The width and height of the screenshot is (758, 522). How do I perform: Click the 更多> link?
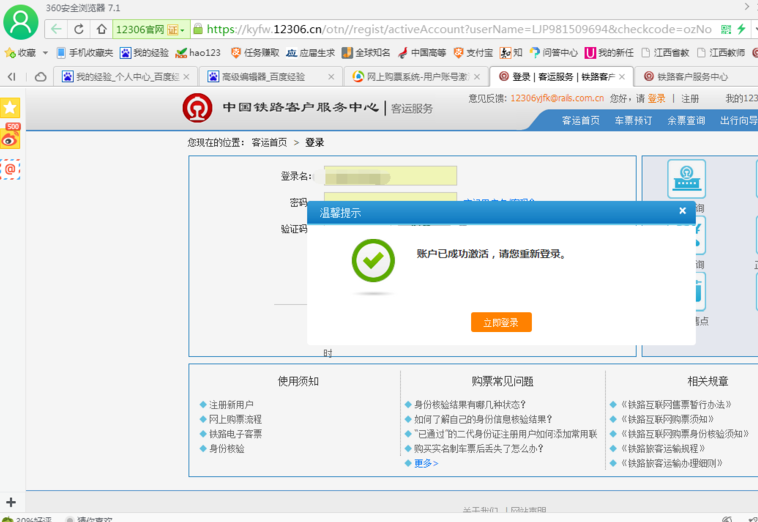tap(426, 463)
